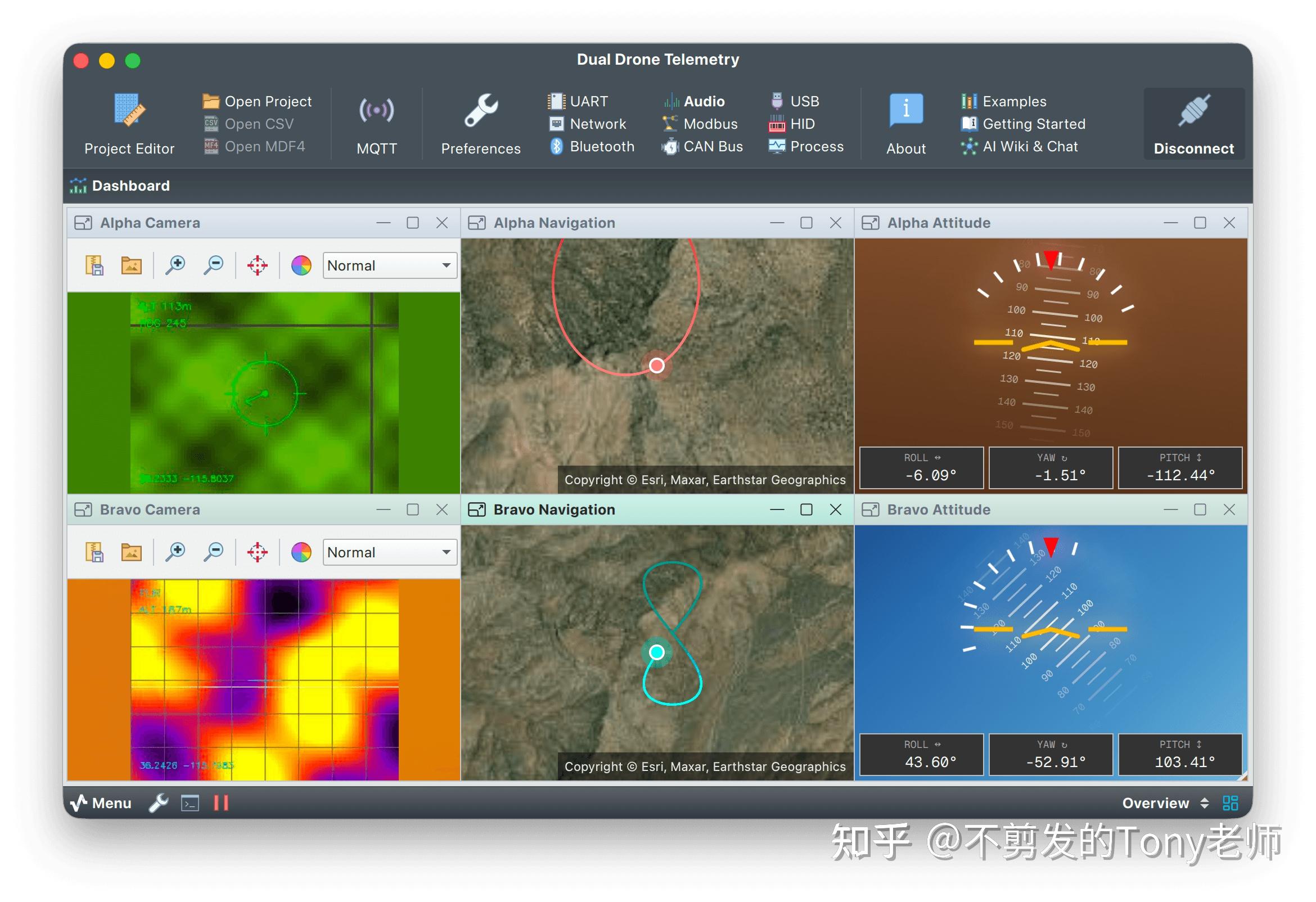Click Bravo drone marker on navigation map
This screenshot has width=1316, height=902.
(657, 652)
